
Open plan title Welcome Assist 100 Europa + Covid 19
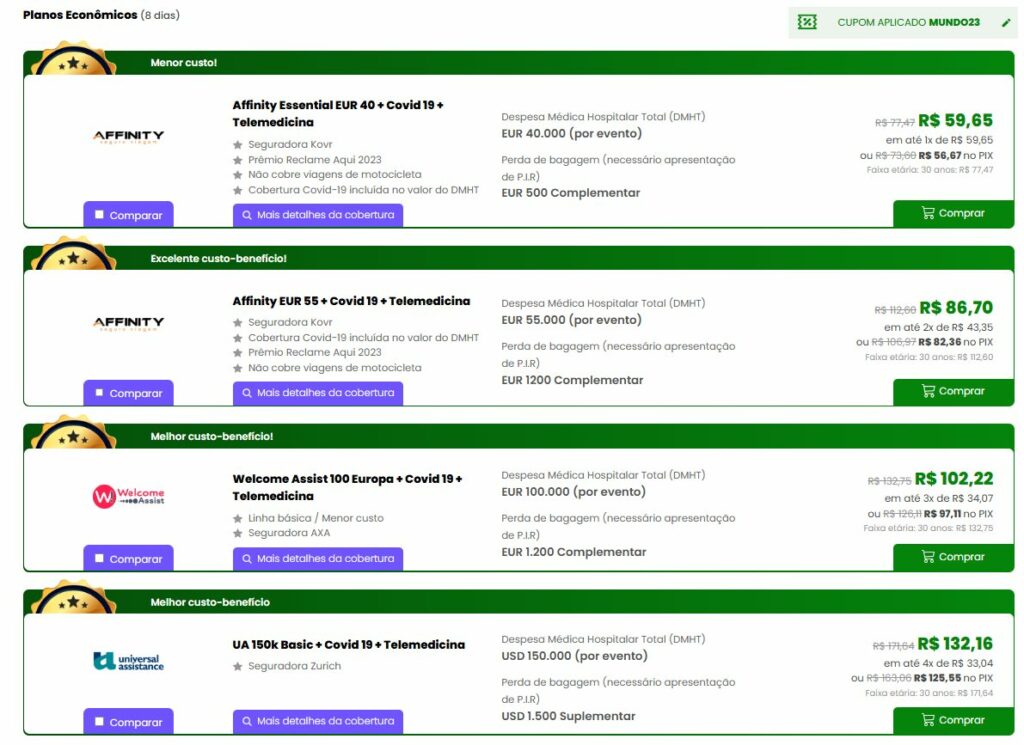[x=347, y=487]
